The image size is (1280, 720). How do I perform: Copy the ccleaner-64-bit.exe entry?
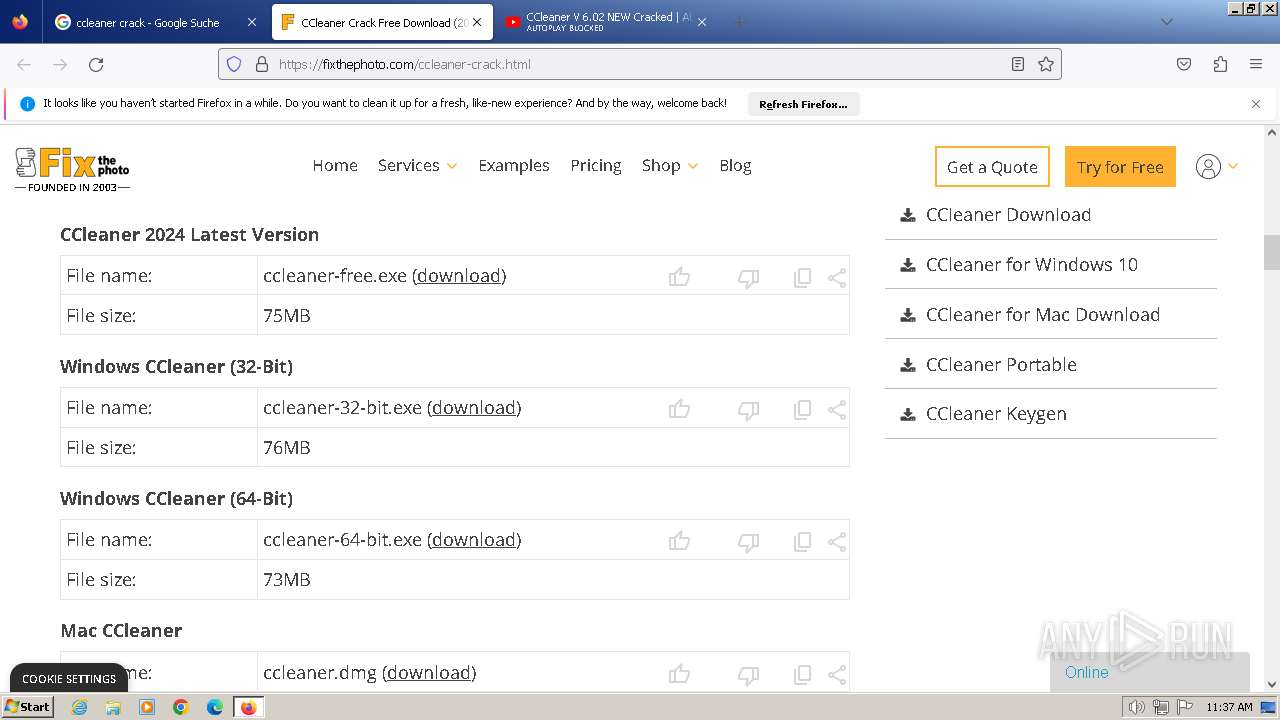click(802, 542)
